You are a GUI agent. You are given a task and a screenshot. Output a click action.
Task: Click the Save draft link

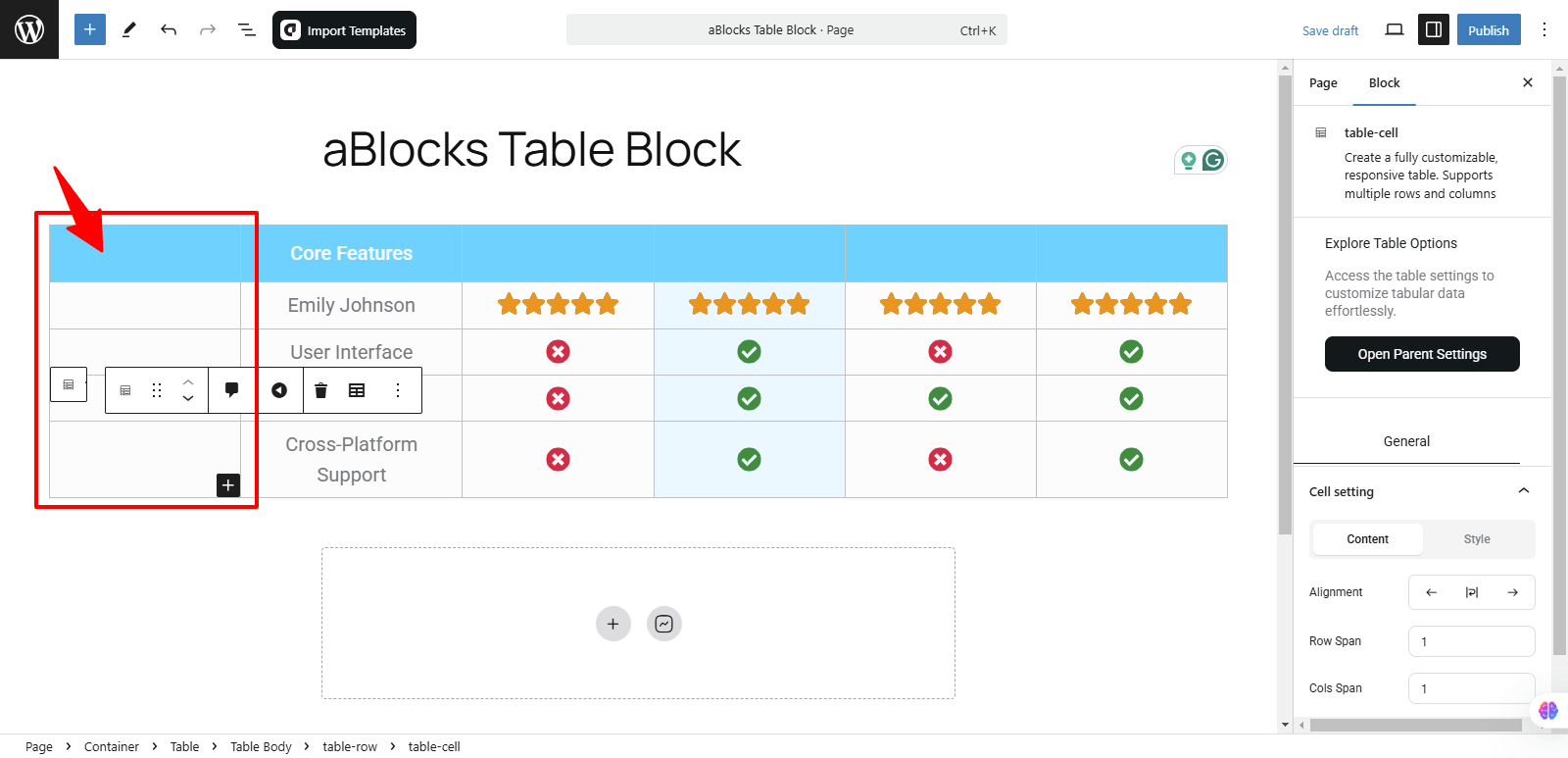coord(1330,30)
